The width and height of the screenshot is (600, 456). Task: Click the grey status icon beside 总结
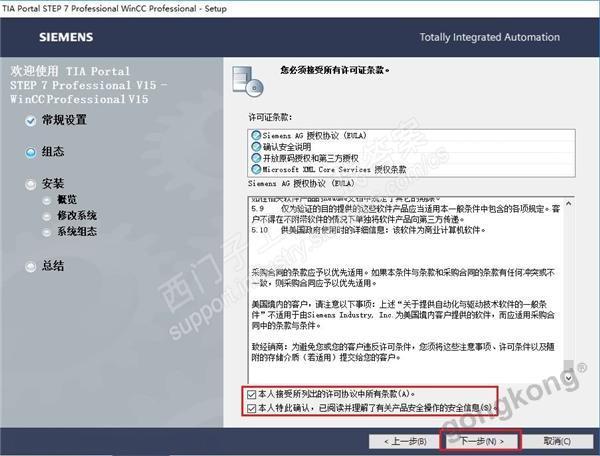[x=31, y=266]
